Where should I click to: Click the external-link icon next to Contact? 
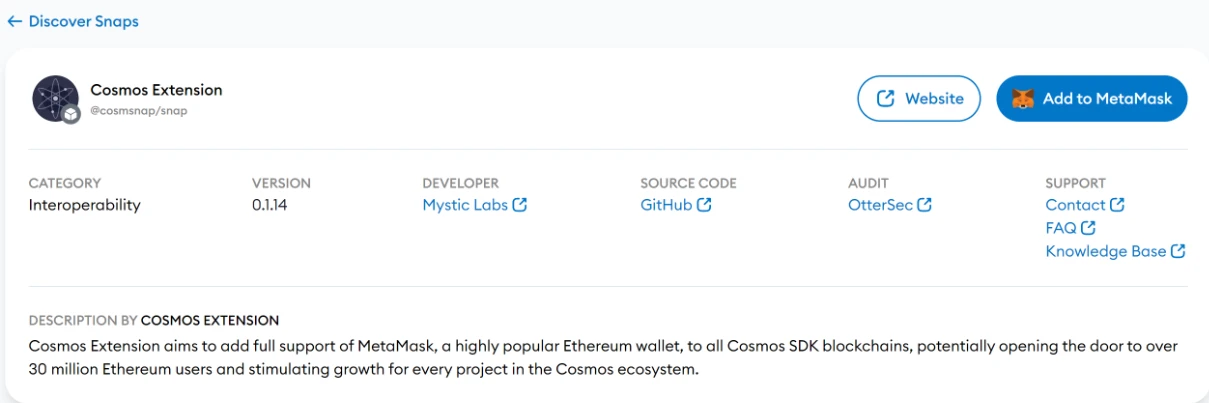pyautogui.click(x=1117, y=205)
